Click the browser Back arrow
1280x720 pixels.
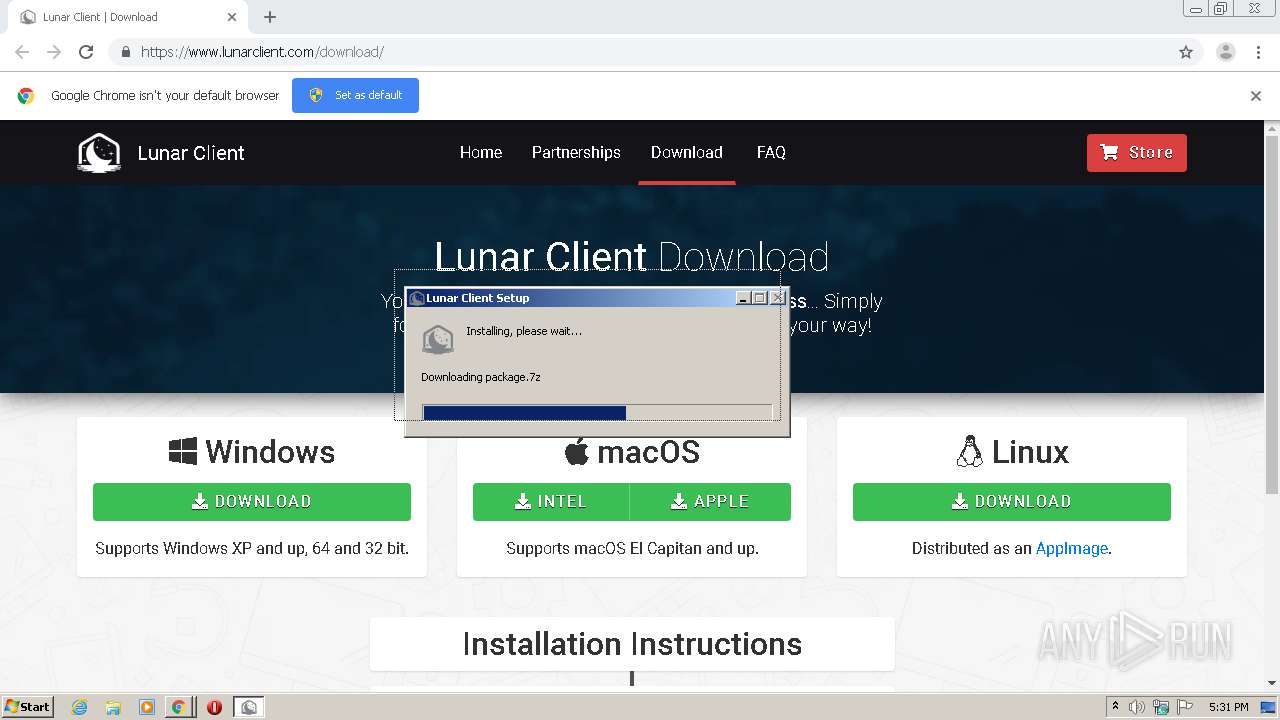tap(22, 52)
